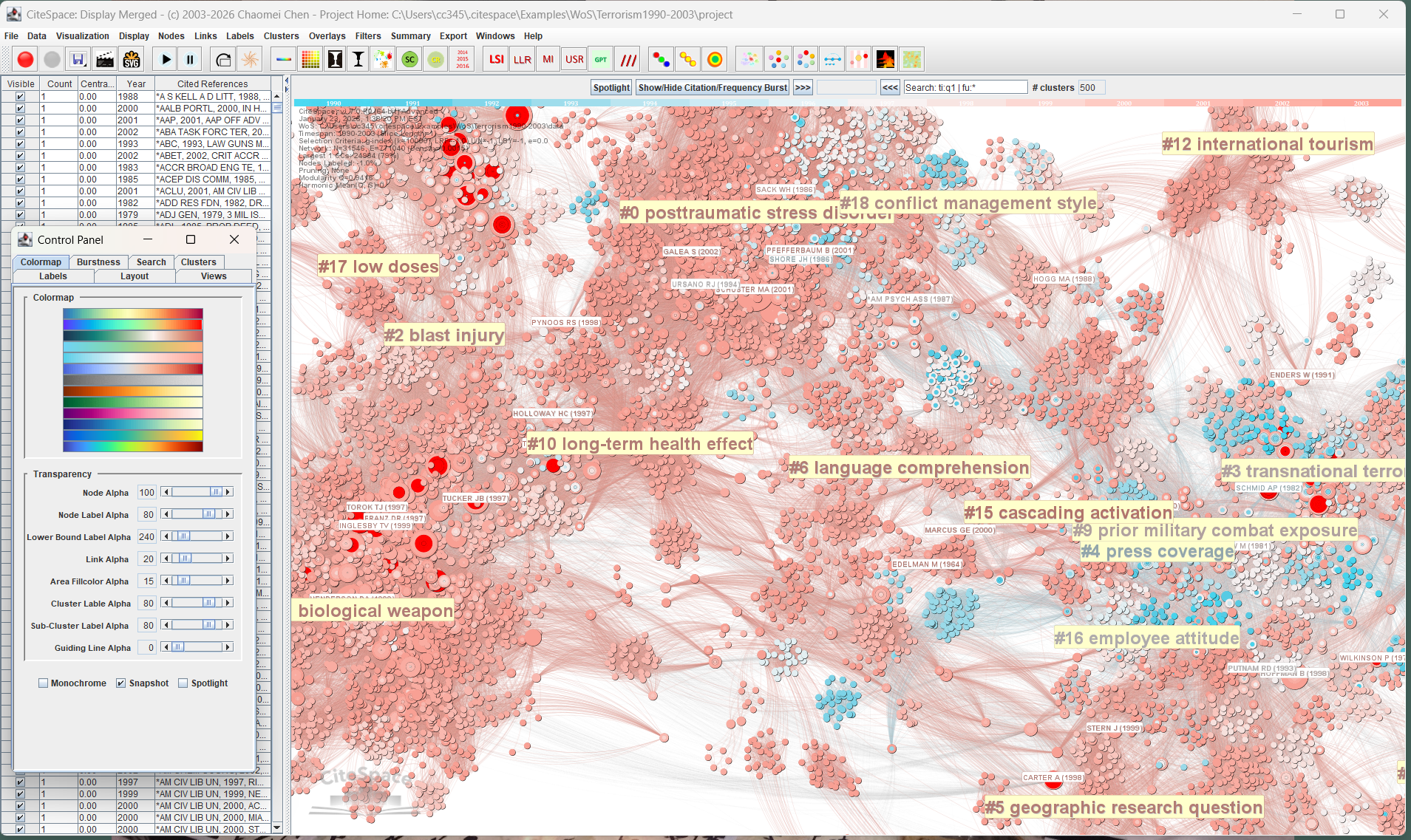Click the USR label icon
Viewport: 1411px width, 840px height.
coord(574,60)
